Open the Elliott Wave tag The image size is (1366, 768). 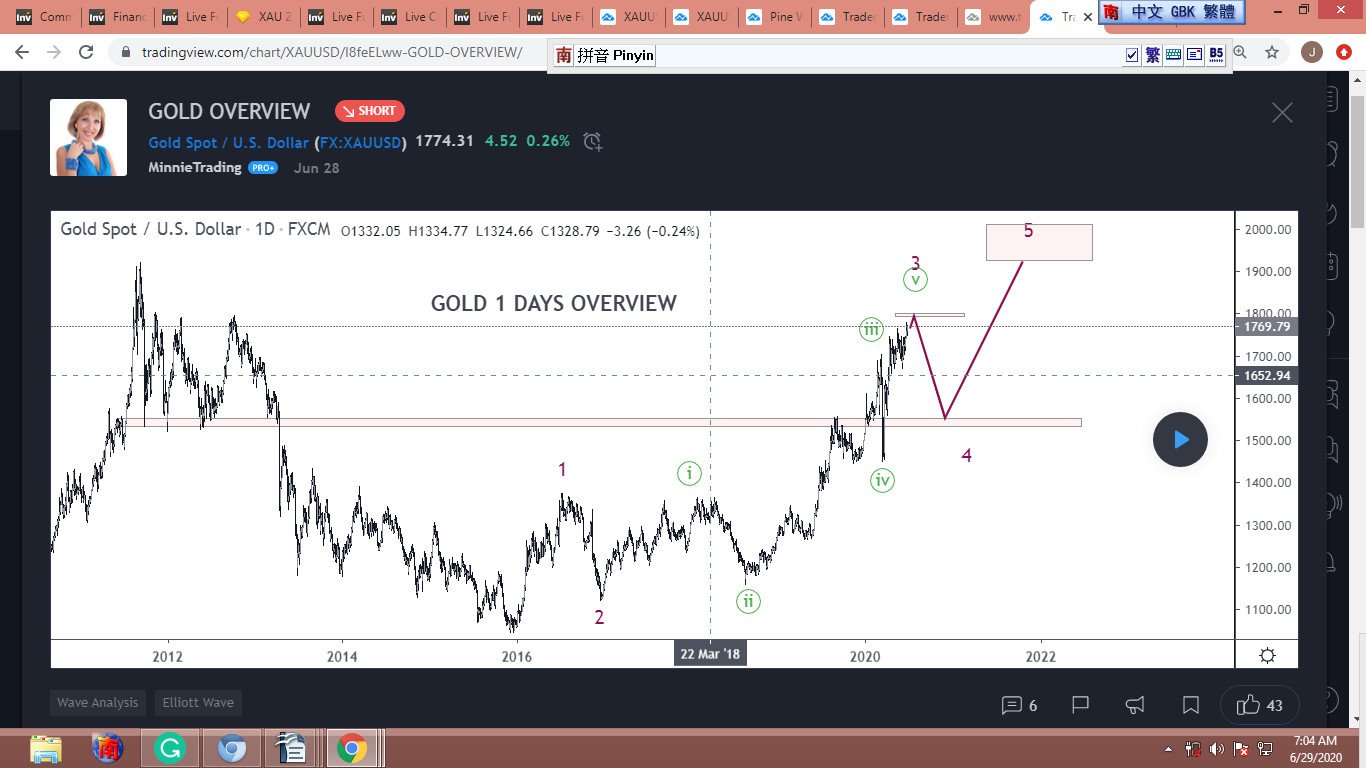(198, 703)
